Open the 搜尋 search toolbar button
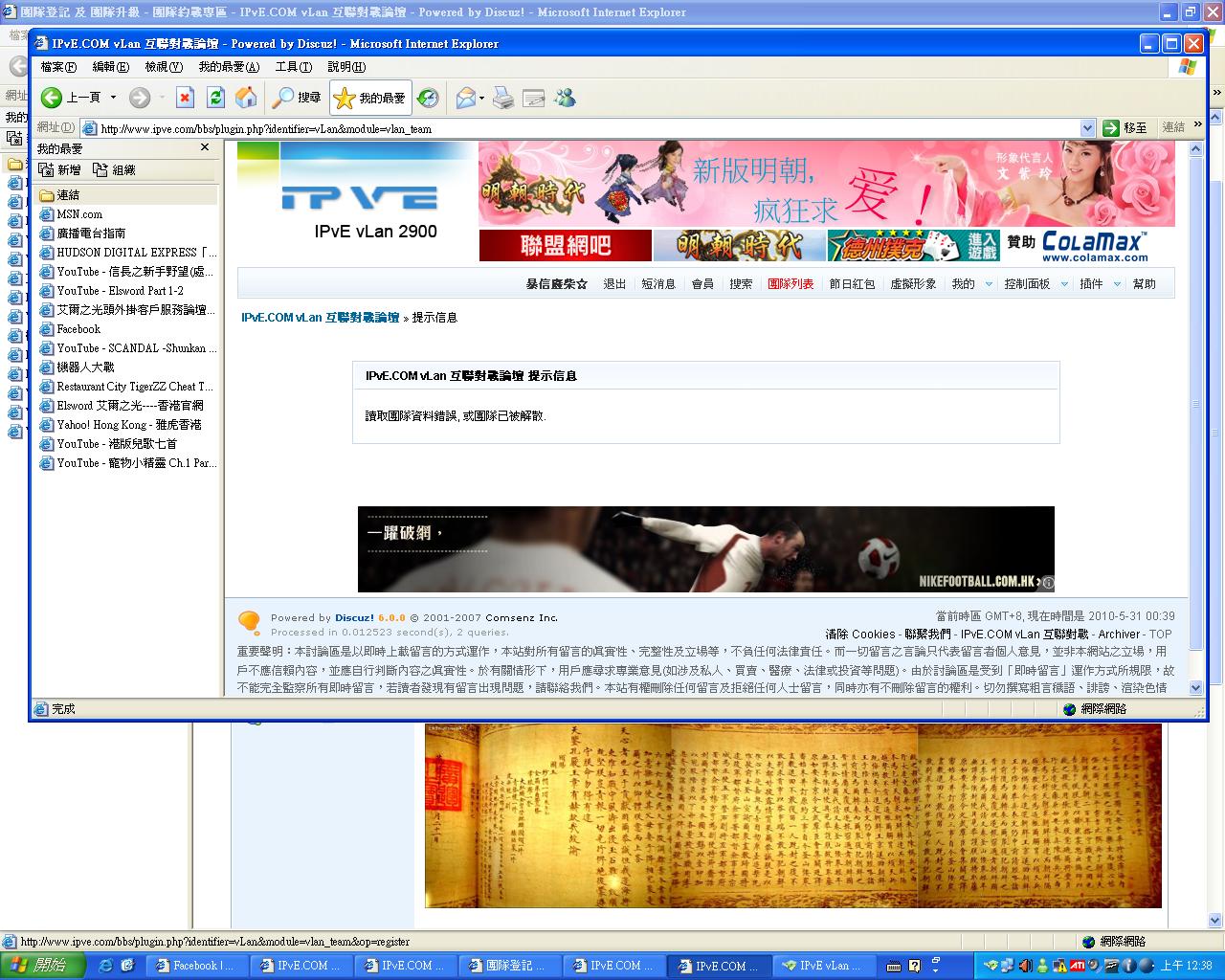The image size is (1225, 980). pyautogui.click(x=297, y=98)
